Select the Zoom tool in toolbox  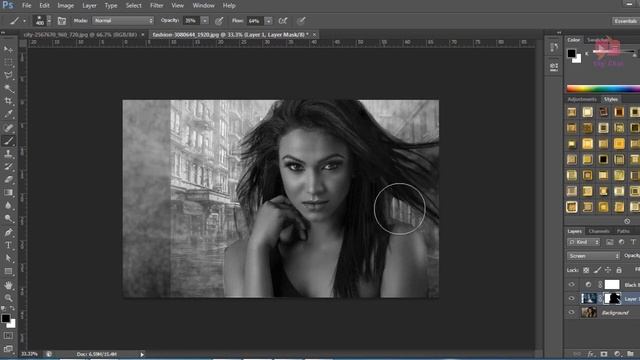tap(8, 298)
